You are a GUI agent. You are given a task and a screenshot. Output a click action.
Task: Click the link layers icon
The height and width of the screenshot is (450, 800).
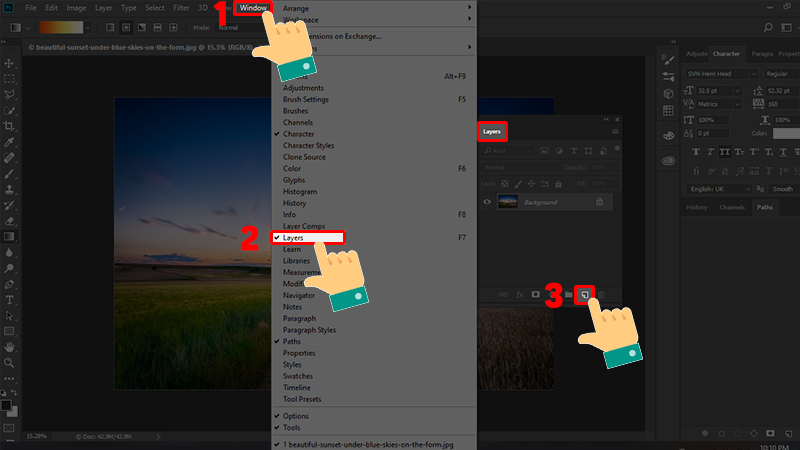[x=503, y=295]
